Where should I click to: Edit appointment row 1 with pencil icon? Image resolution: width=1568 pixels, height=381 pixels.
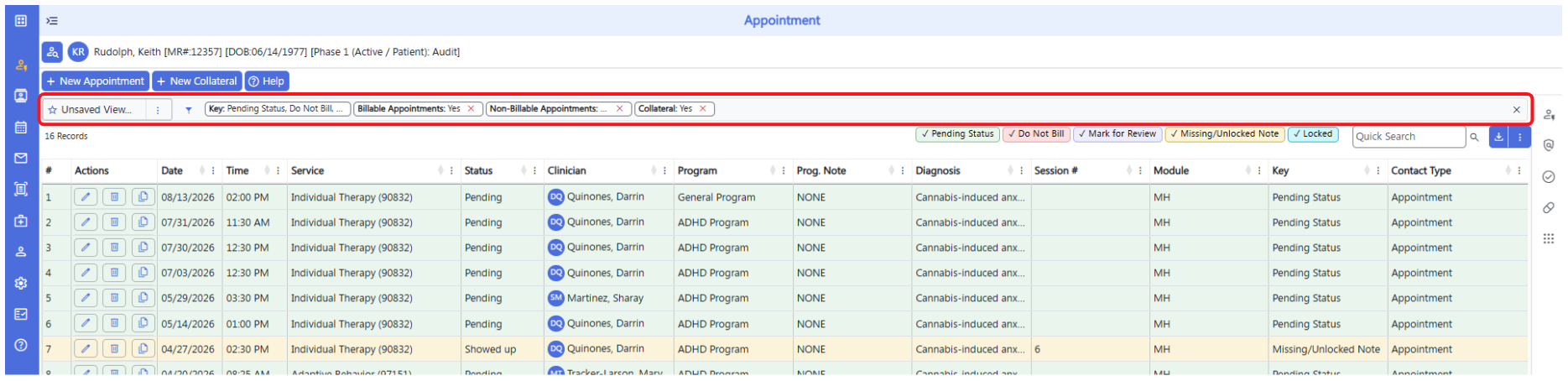coord(86,197)
